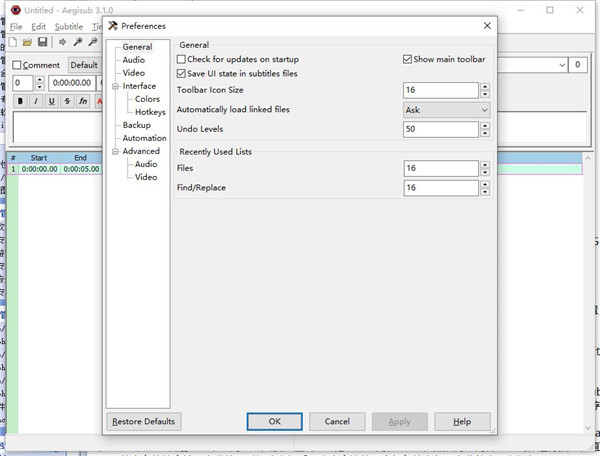This screenshot has height=456, width=600.
Task: Close the Preferences dialog with X
Action: 487,26
